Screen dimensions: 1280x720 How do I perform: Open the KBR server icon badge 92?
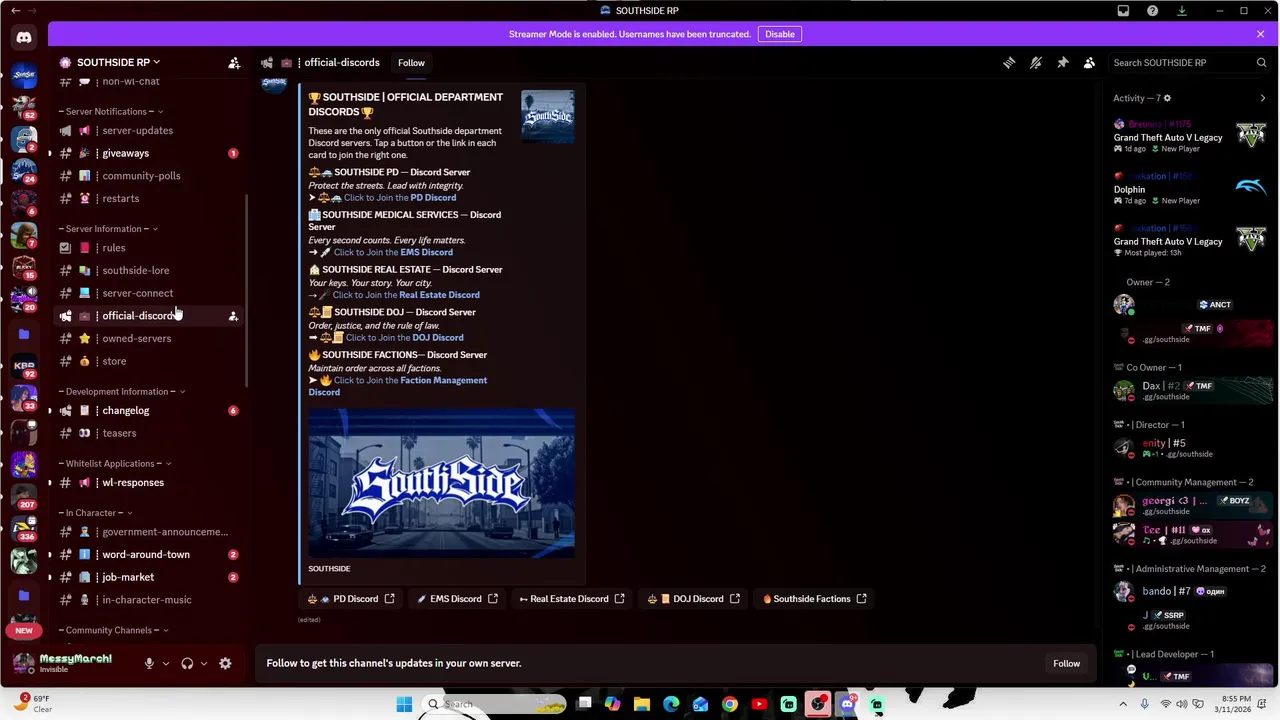point(24,366)
